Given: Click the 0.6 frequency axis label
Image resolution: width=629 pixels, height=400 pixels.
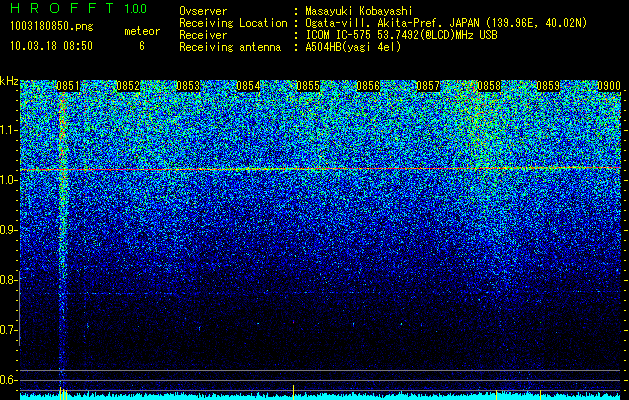Looking at the screenshot, I should (8, 380).
